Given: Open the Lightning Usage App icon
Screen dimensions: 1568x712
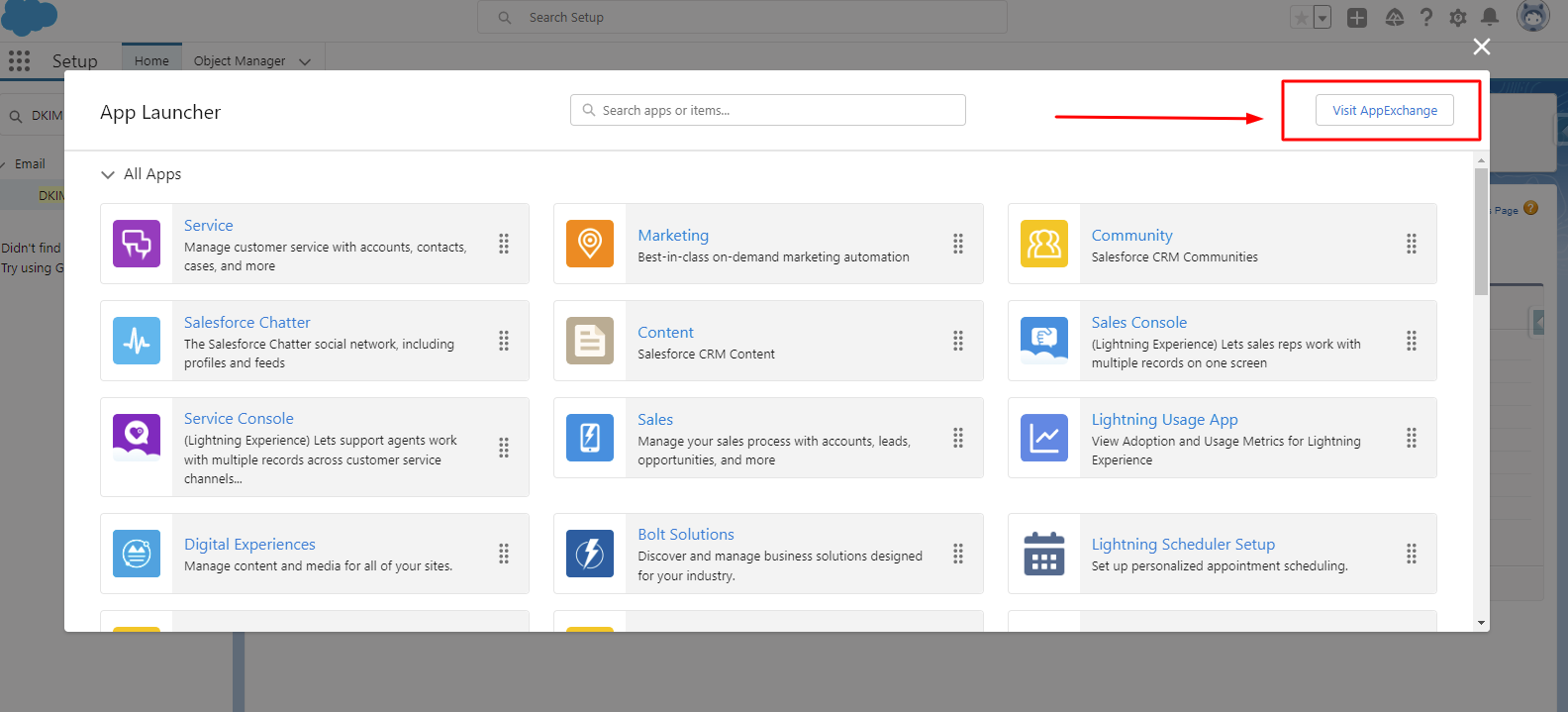Looking at the screenshot, I should point(1044,438).
